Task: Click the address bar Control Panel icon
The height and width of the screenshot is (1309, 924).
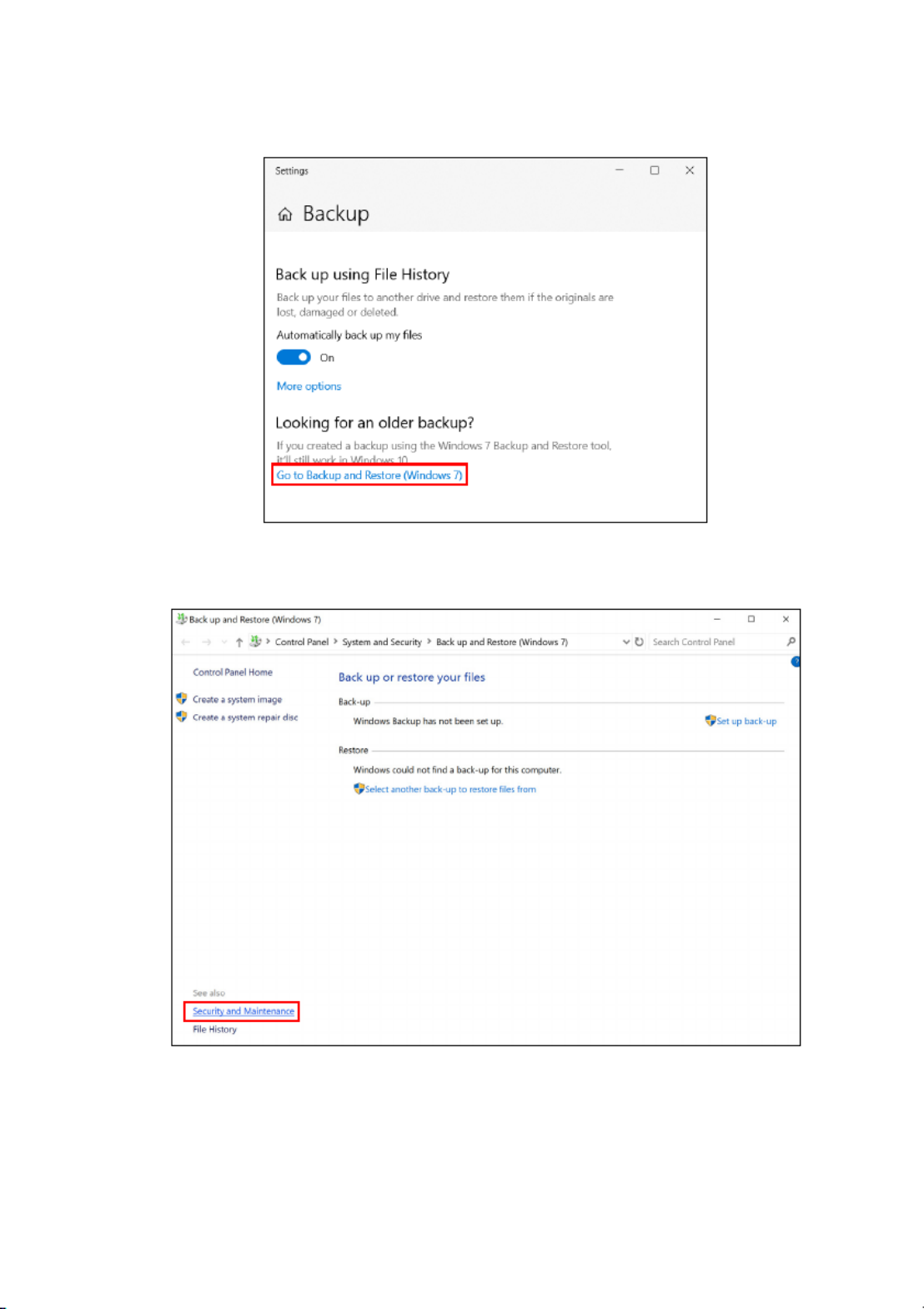Action: pos(255,641)
